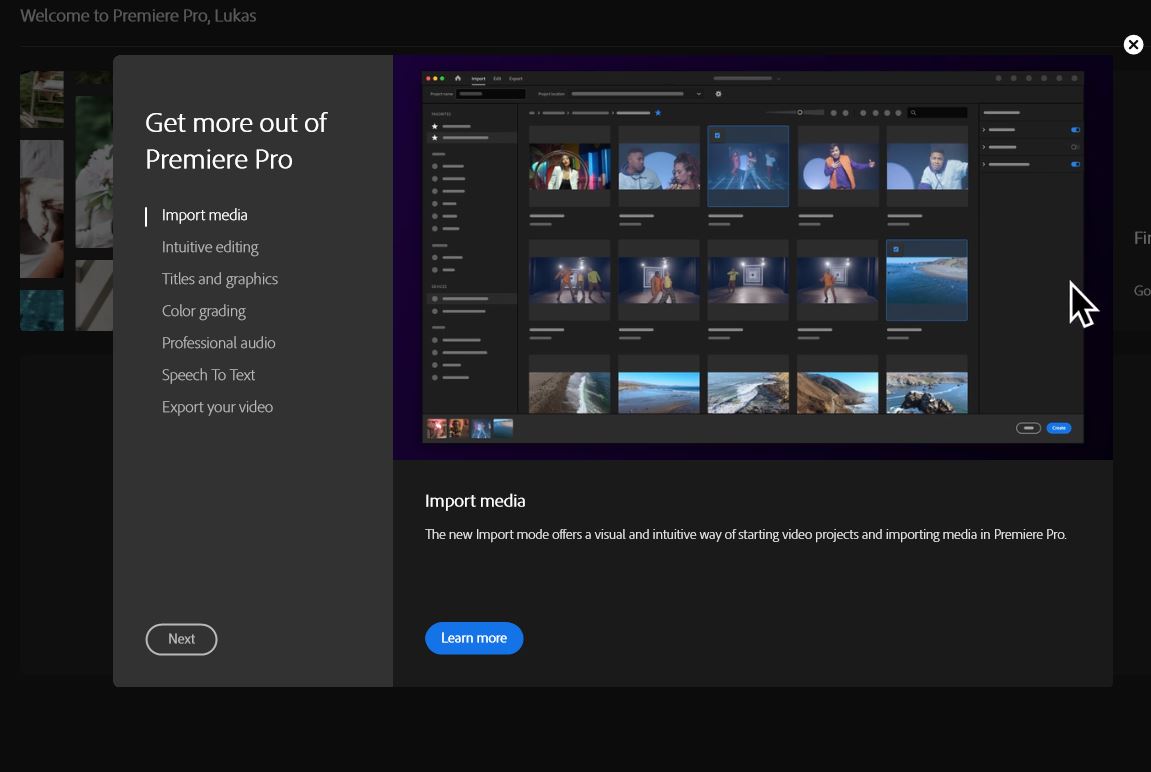The width and height of the screenshot is (1151, 772).
Task: Enable the bottom toggle in the right settings panel
Action: coord(1074,163)
